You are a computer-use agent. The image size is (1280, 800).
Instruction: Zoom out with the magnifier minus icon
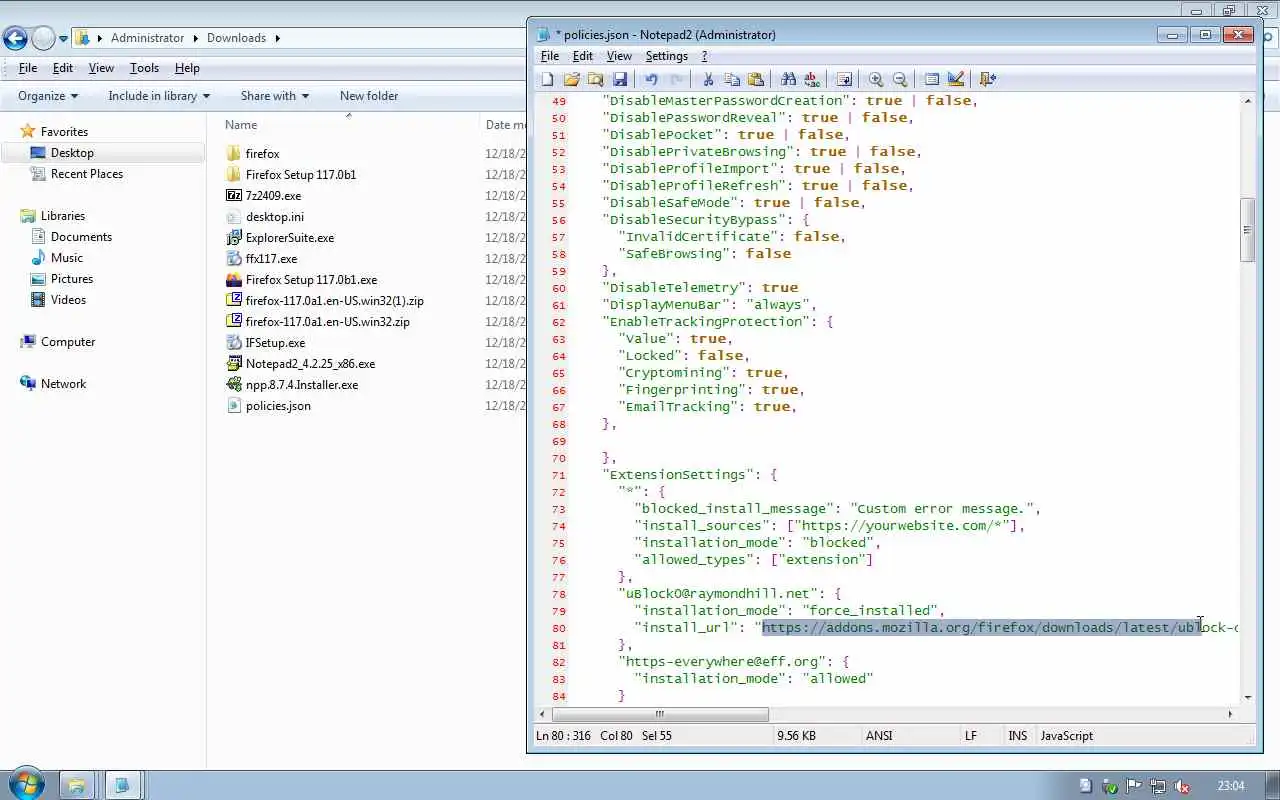coord(900,79)
